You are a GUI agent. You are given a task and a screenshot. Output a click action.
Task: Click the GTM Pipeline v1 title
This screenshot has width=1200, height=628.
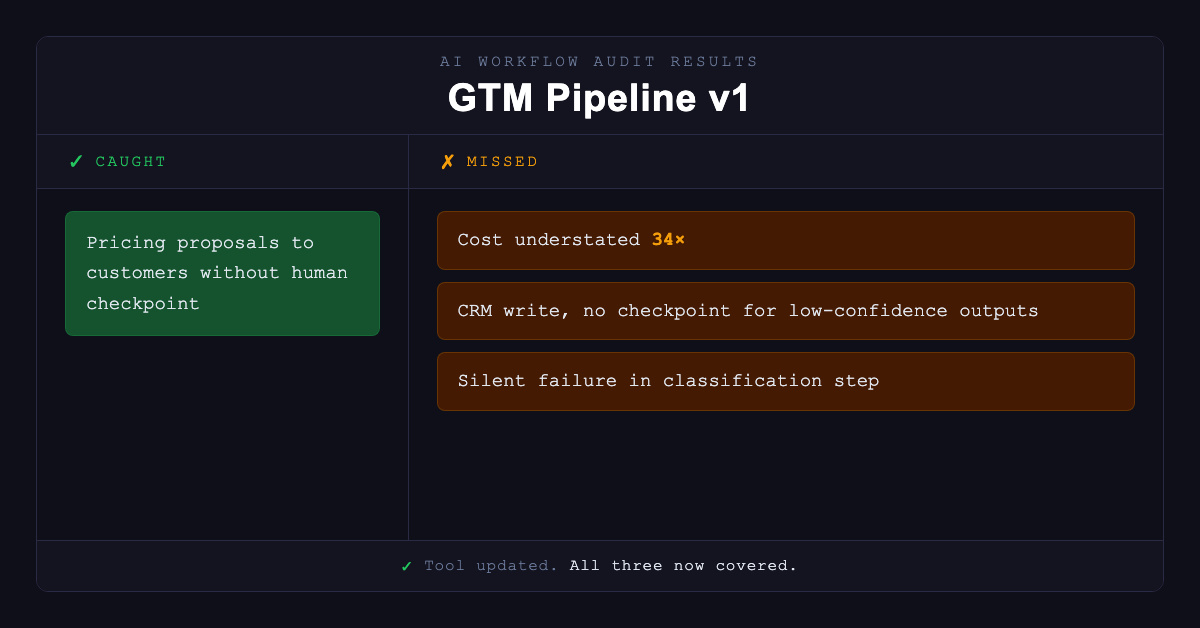click(x=598, y=98)
